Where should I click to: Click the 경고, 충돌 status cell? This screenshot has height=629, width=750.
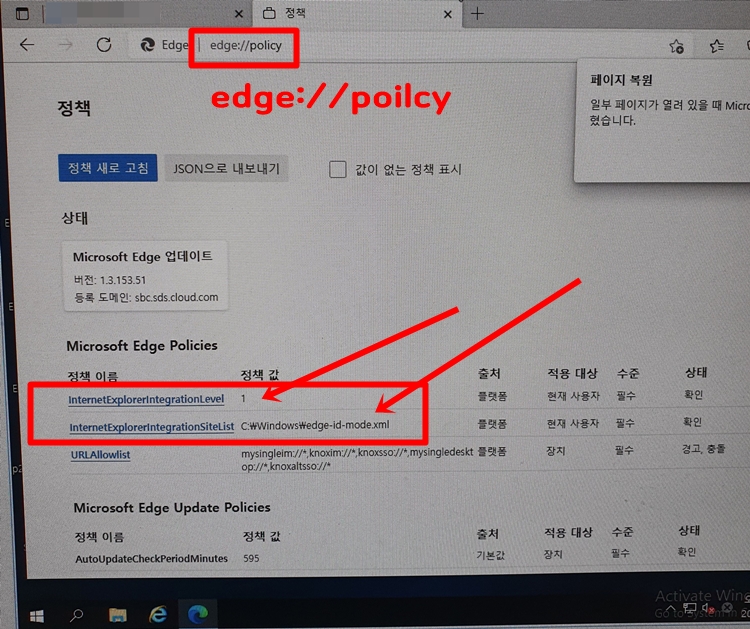click(703, 449)
